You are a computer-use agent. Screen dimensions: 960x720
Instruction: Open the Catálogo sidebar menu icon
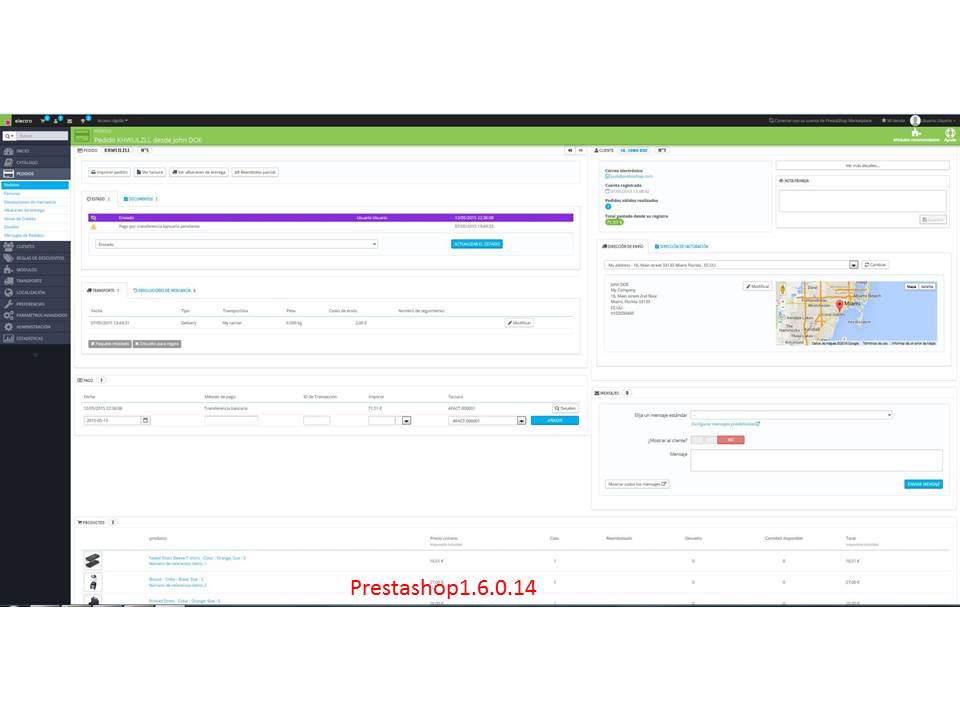pos(8,162)
